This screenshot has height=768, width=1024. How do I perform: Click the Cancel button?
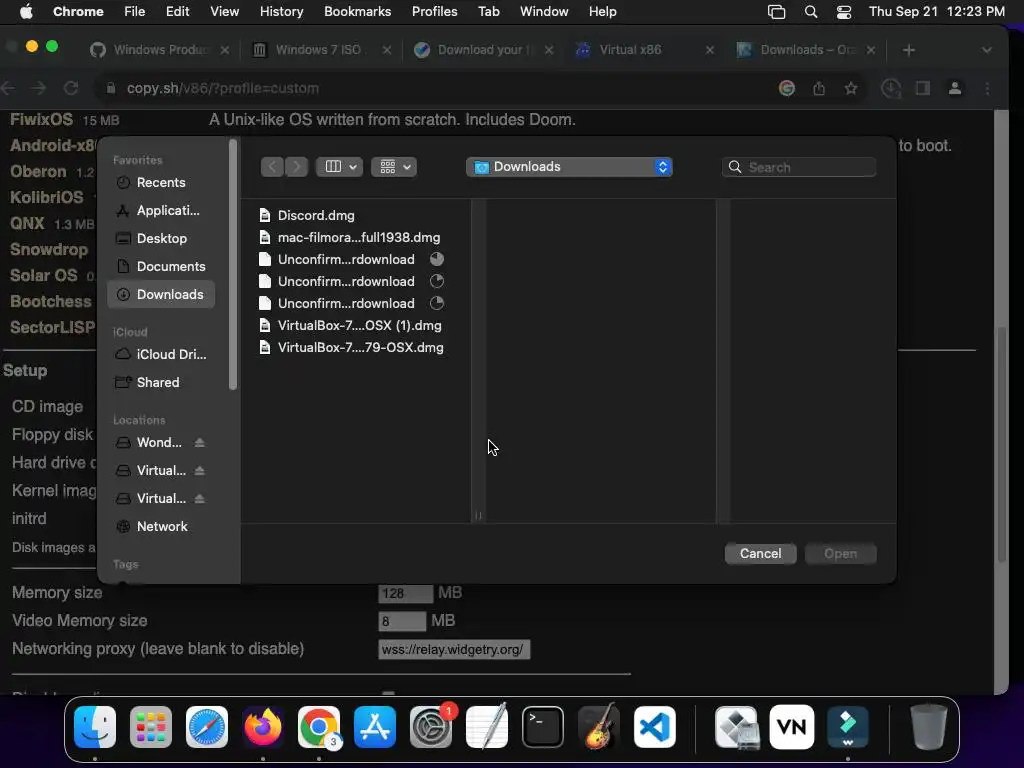pos(760,554)
